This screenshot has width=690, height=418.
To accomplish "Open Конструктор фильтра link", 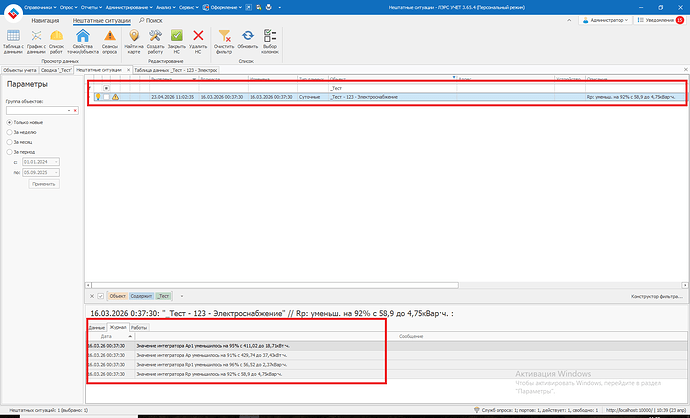I will coord(653,296).
